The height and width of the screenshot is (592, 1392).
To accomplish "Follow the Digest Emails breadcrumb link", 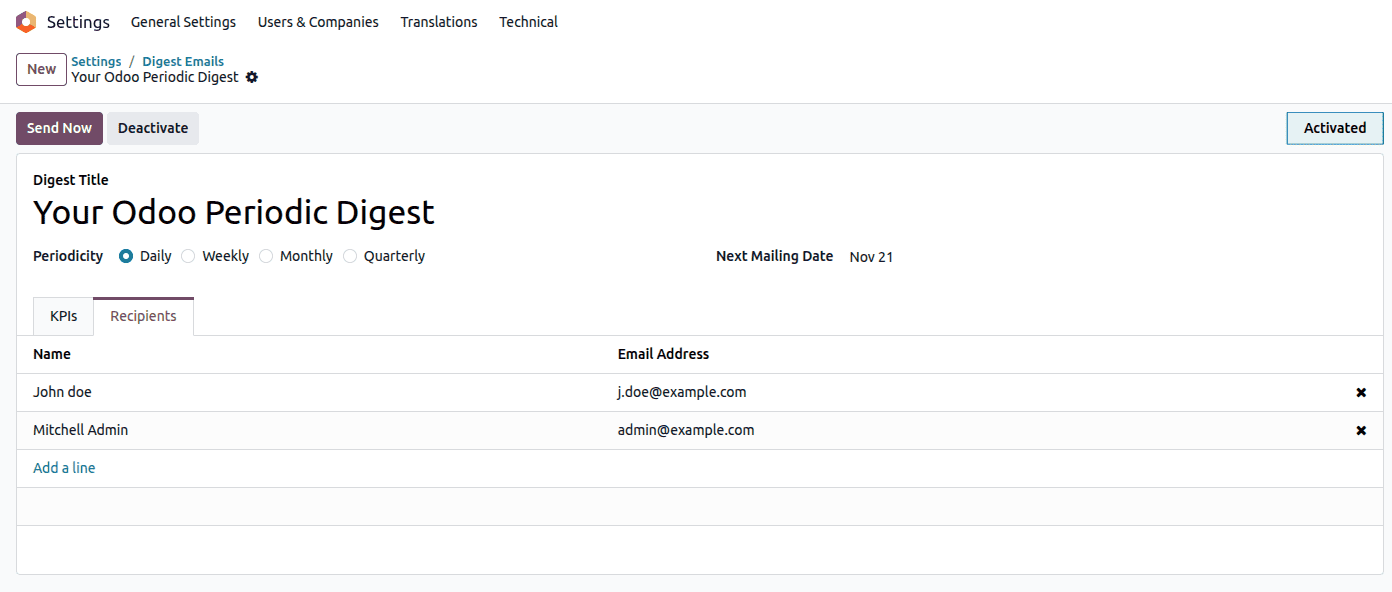I will (x=182, y=61).
